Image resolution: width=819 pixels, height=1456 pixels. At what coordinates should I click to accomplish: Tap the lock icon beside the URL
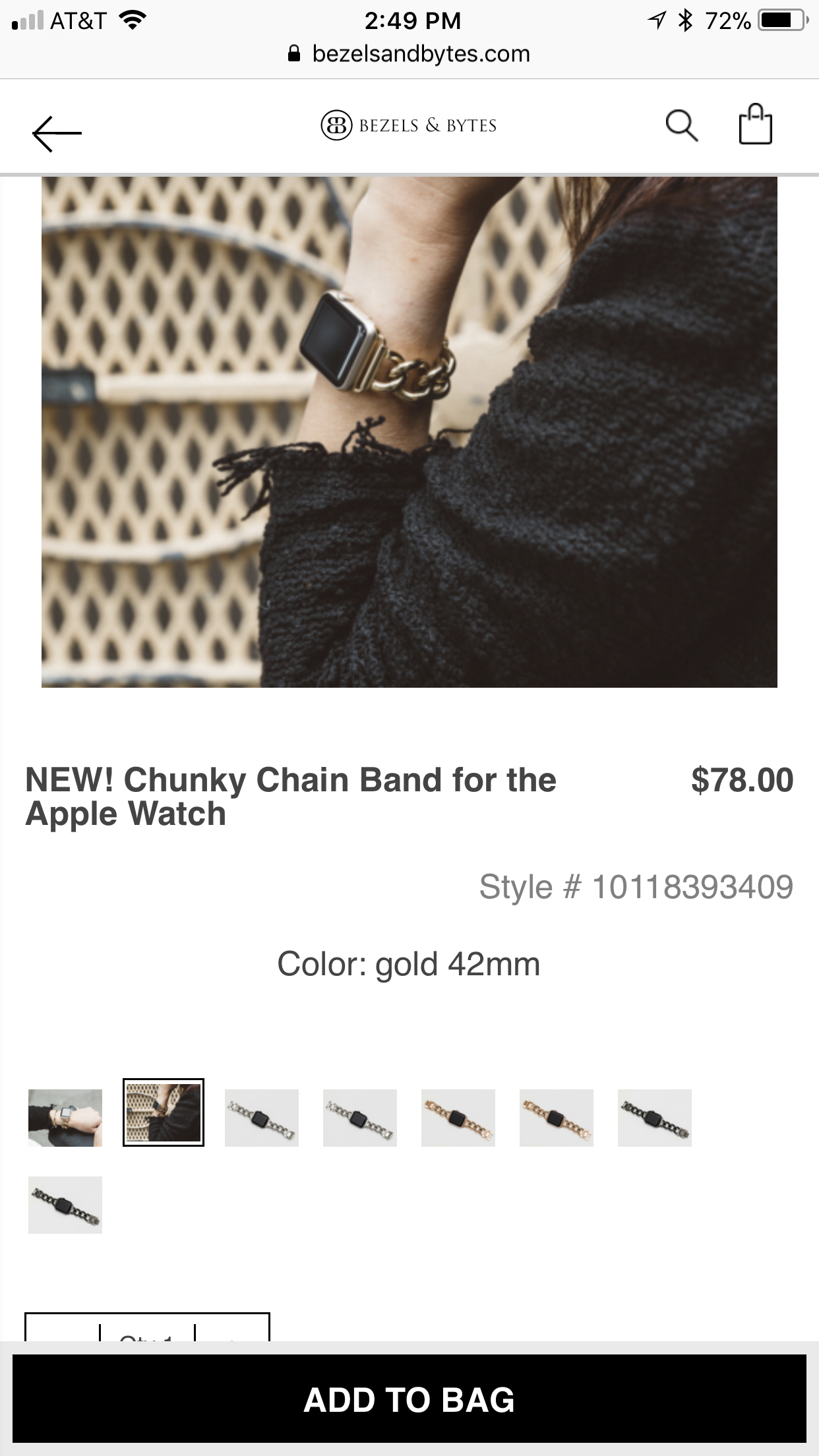click(x=294, y=53)
